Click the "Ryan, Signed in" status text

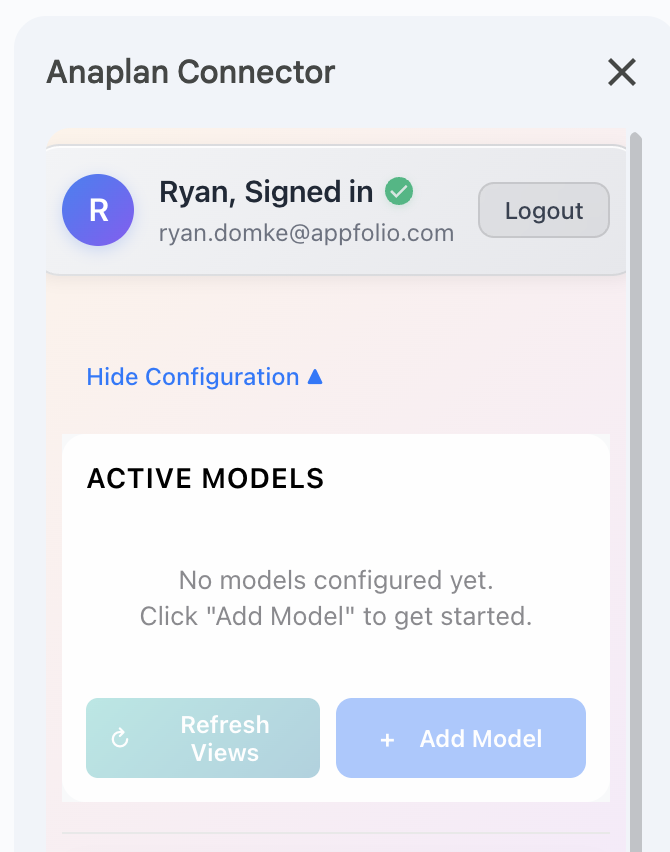(x=266, y=191)
